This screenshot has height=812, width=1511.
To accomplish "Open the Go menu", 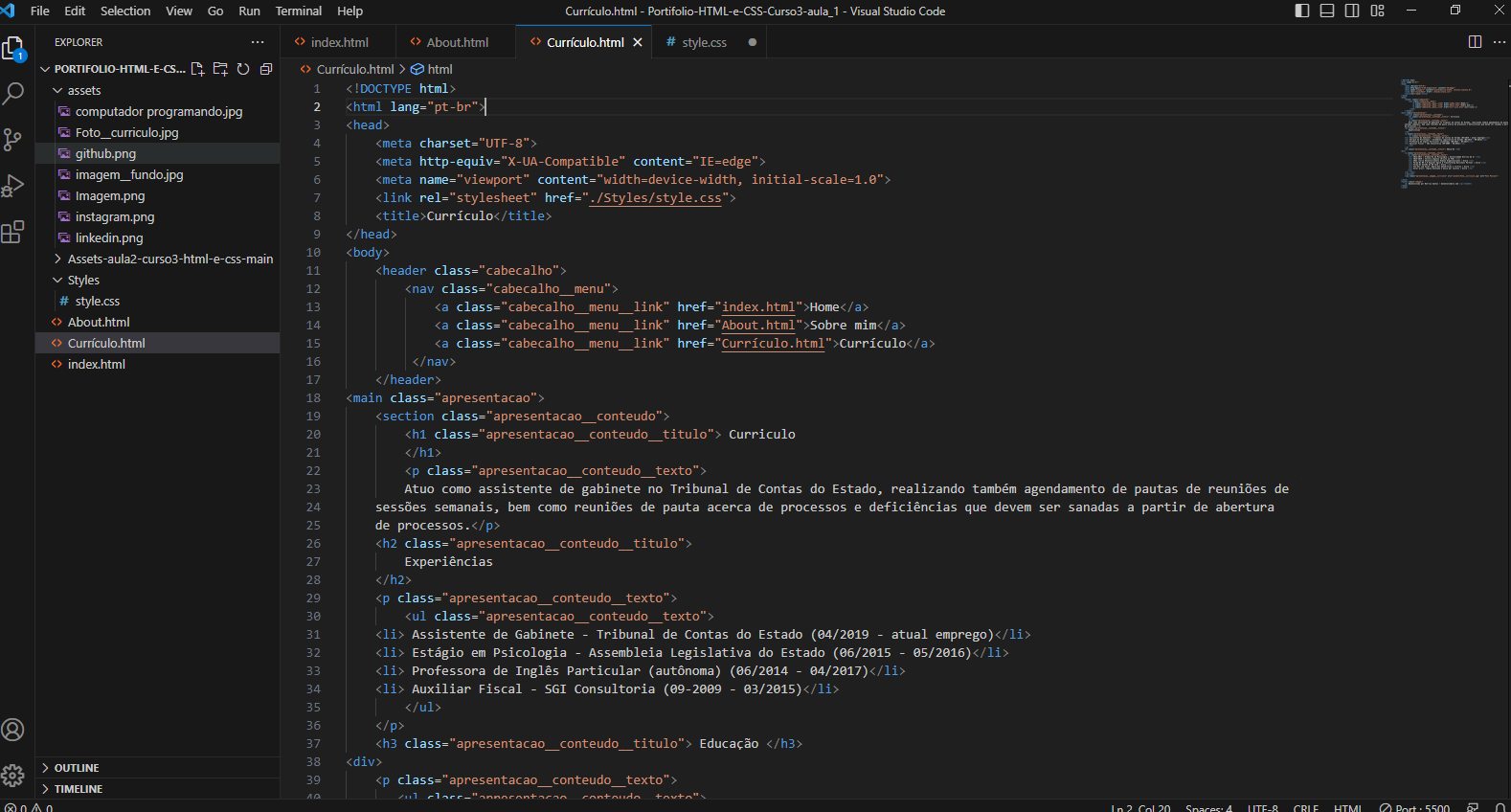I will pos(215,11).
